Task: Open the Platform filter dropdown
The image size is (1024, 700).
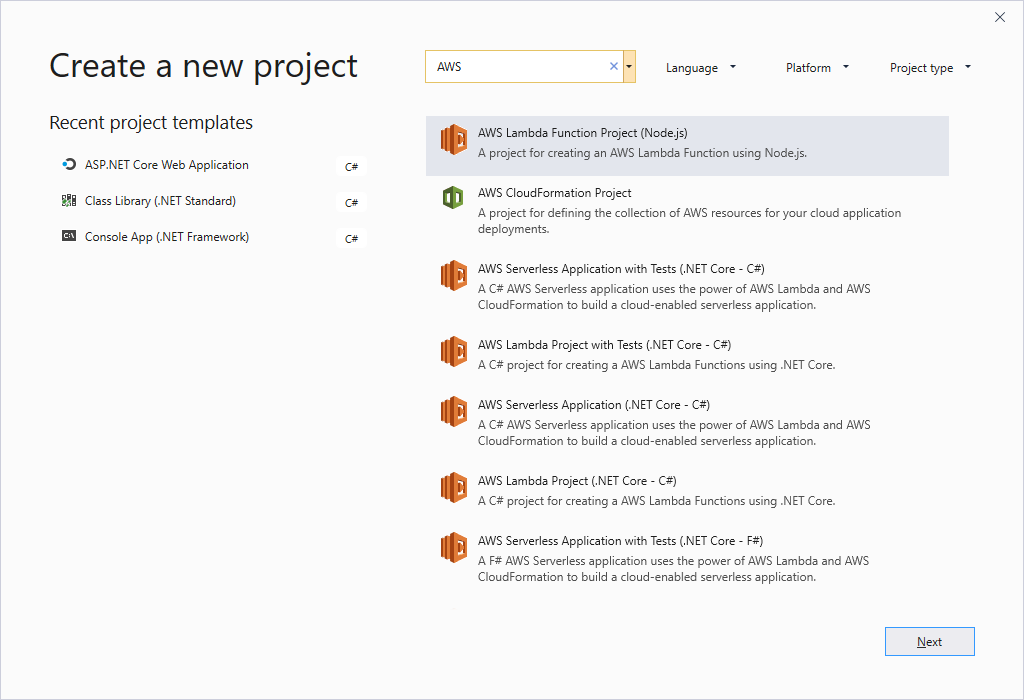Action: tap(817, 68)
